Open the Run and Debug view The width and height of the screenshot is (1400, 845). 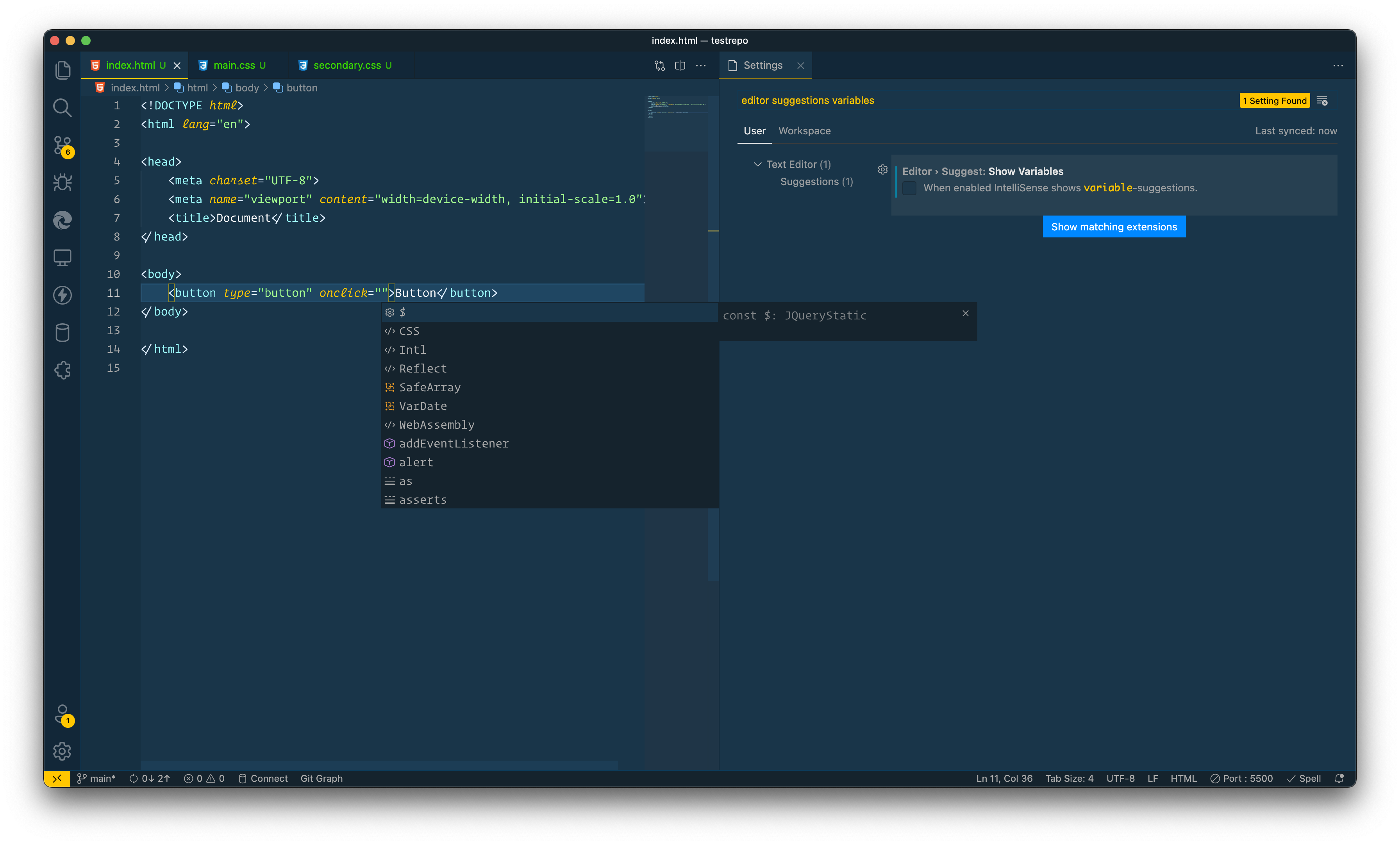[x=62, y=182]
